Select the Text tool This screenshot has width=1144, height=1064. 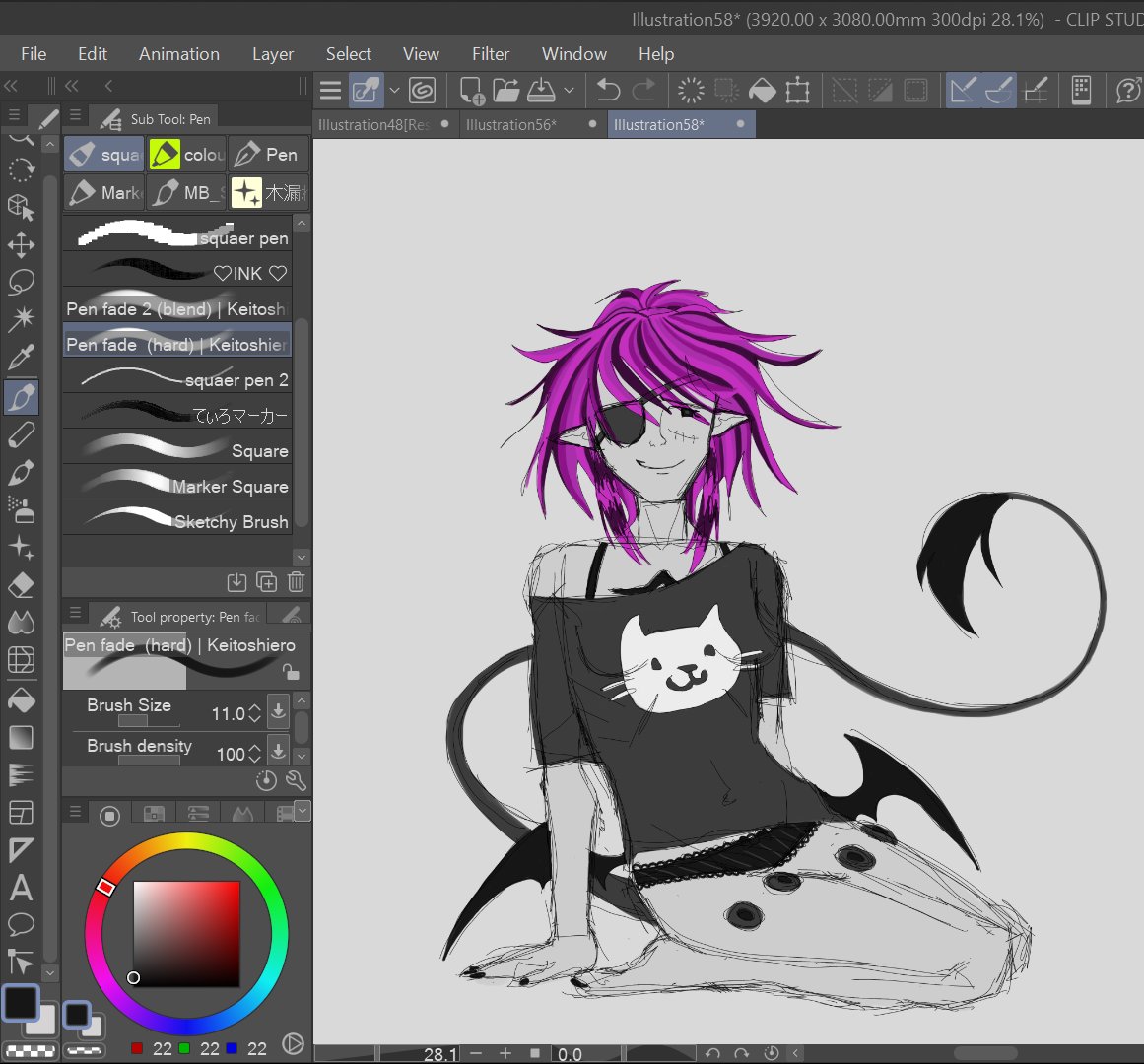21,888
